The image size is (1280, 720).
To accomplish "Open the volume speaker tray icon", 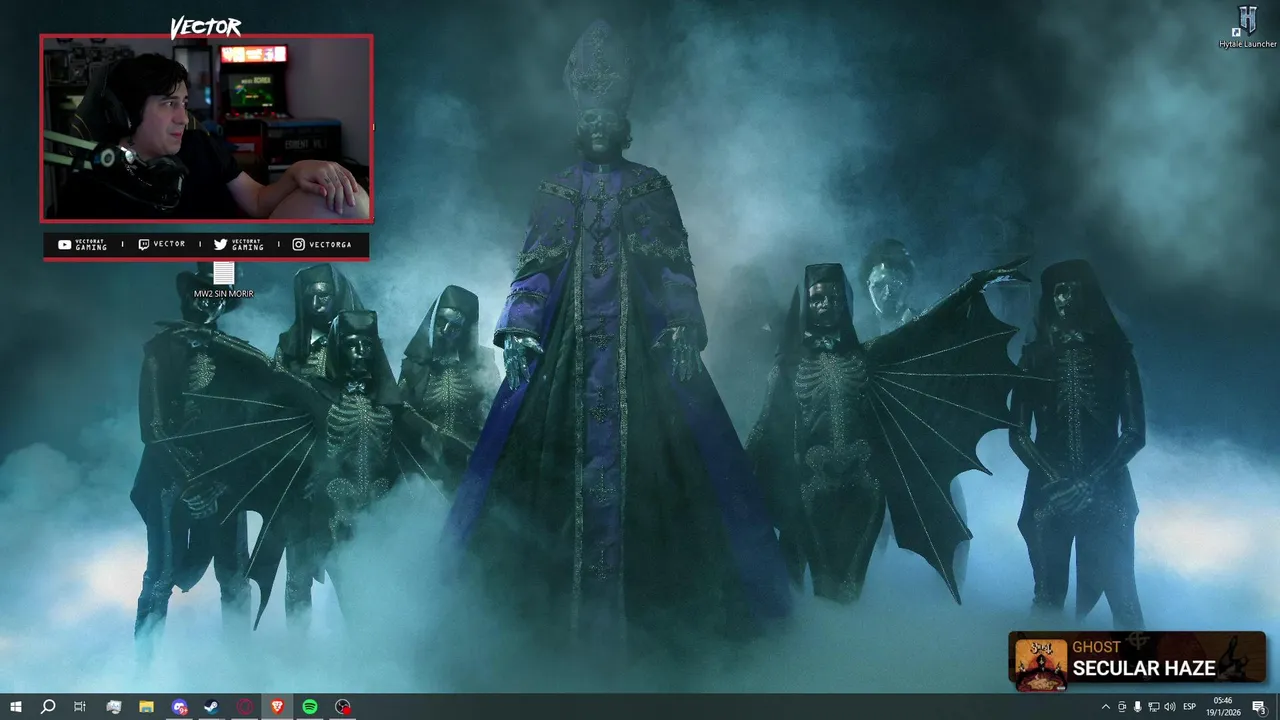I will point(1170,707).
